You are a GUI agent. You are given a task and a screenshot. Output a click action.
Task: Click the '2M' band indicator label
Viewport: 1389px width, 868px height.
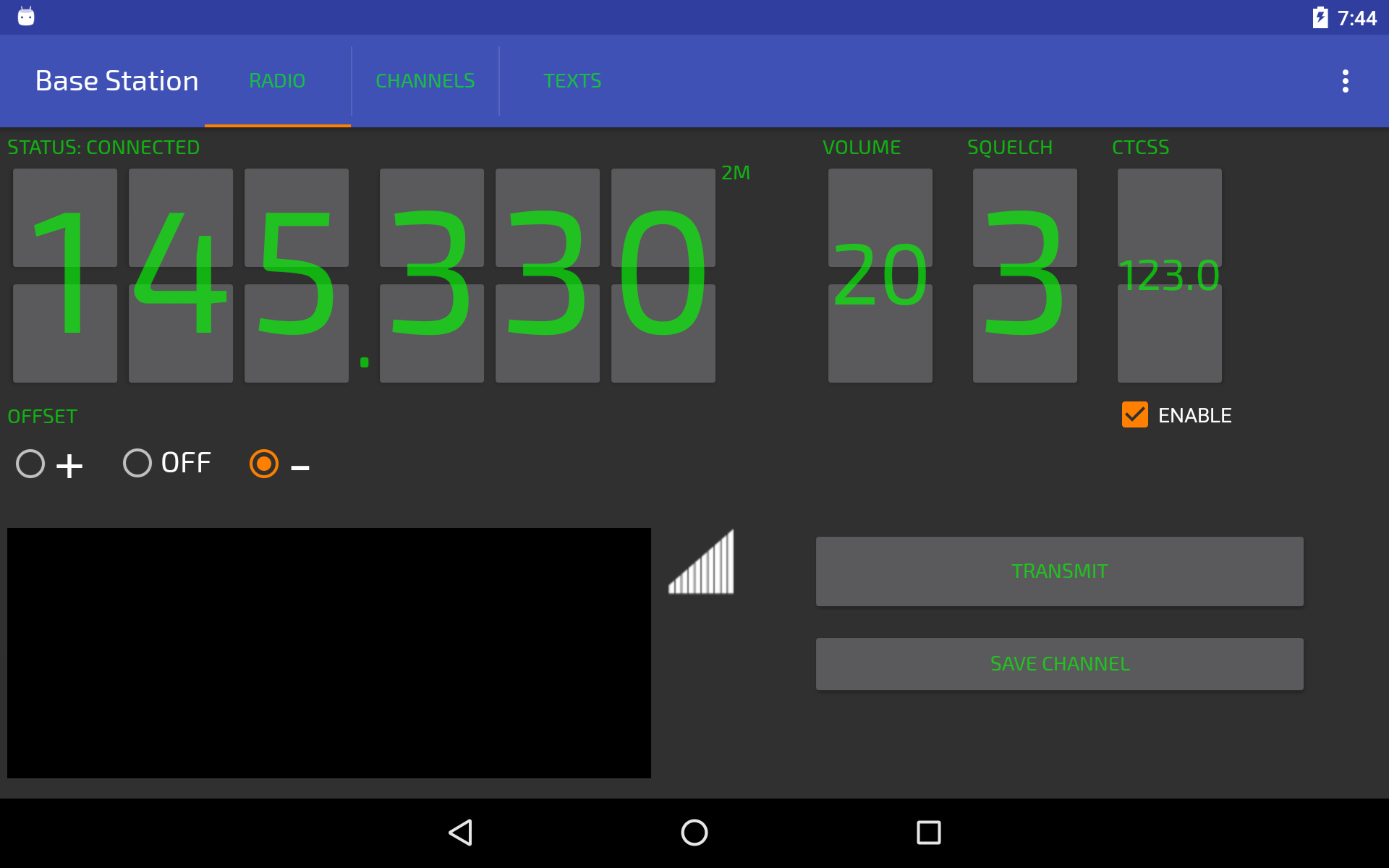pyautogui.click(x=736, y=172)
